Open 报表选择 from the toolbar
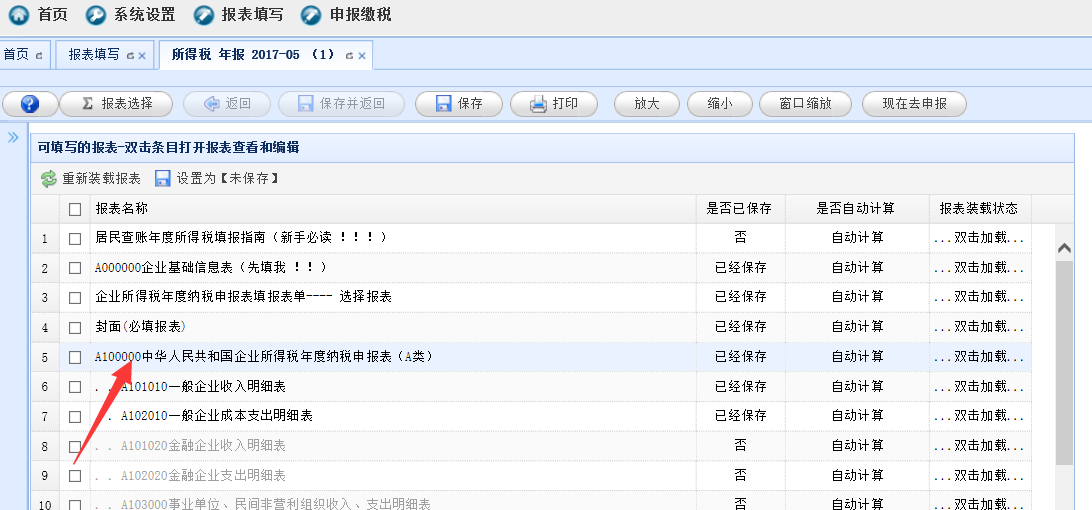Image resolution: width=1092 pixels, height=510 pixels. [116, 104]
